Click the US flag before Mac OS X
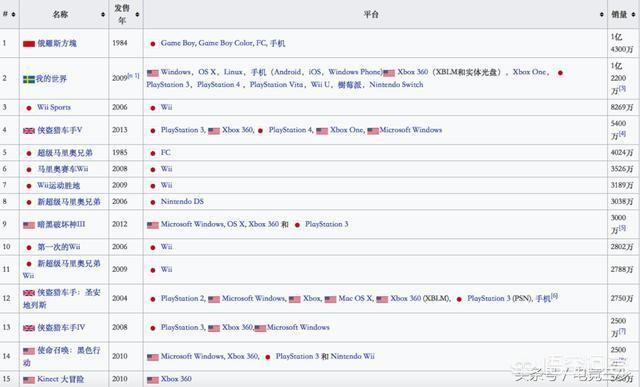The image size is (640, 387). point(330,299)
